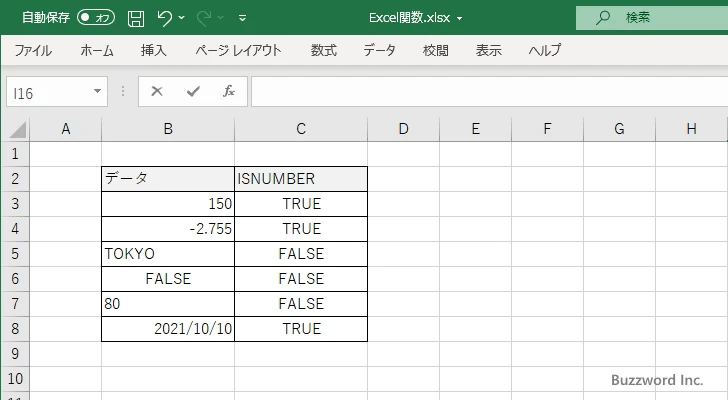Open the データ ribbon tab
Image resolution: width=728 pixels, height=400 pixels.
click(379, 50)
